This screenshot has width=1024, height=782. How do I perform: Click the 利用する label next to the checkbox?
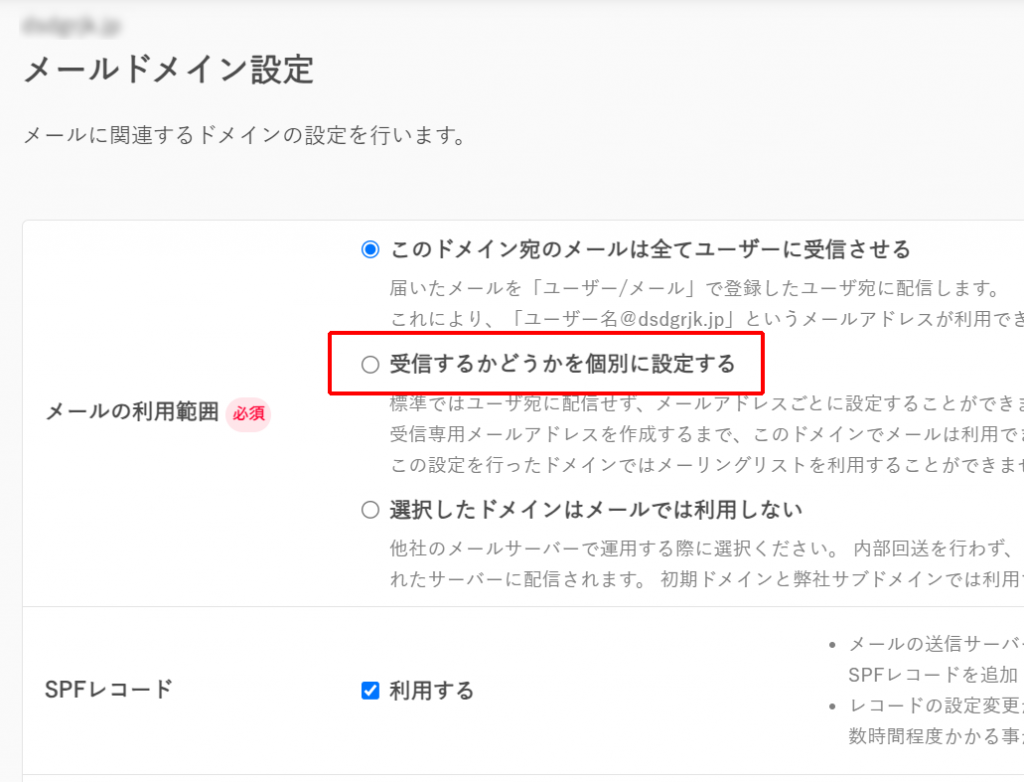[419, 689]
